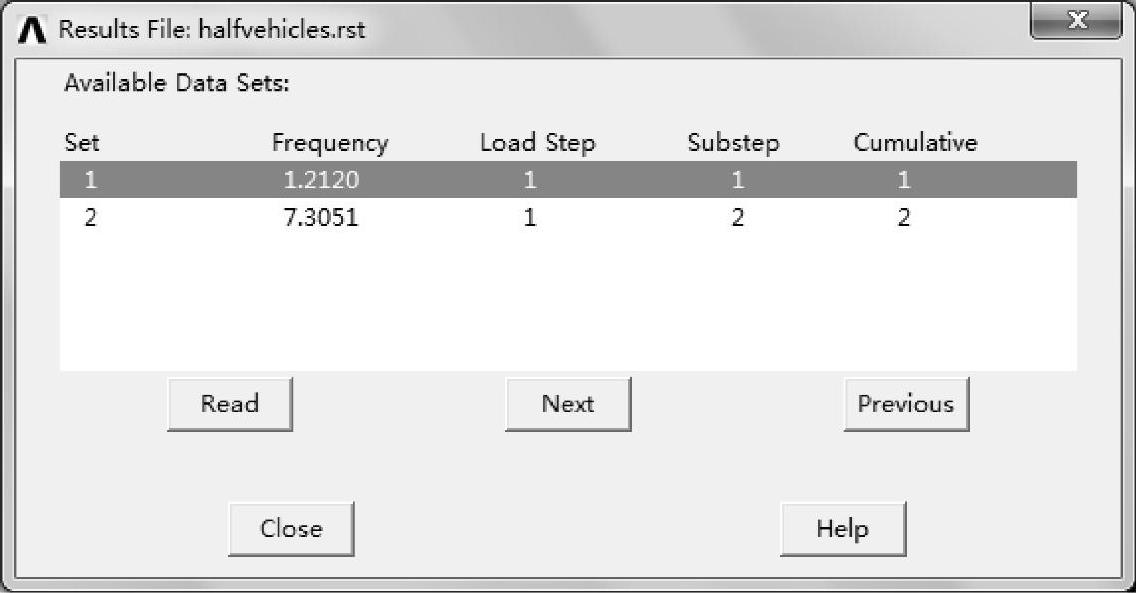1136x593 pixels.
Task: Click the Frequency column header
Action: pyautogui.click(x=329, y=143)
